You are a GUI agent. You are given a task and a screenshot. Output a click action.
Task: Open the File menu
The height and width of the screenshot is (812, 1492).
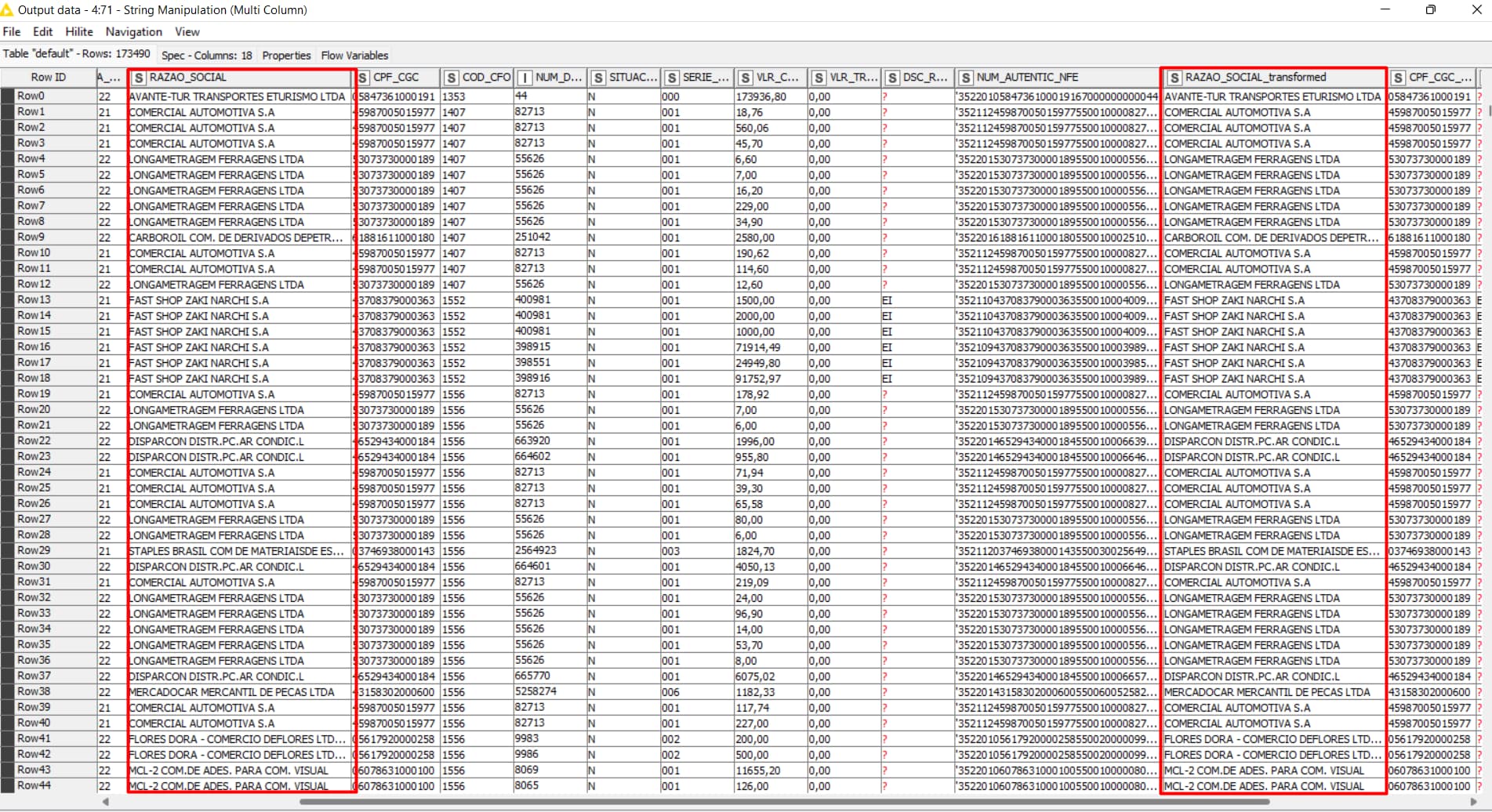click(x=12, y=32)
